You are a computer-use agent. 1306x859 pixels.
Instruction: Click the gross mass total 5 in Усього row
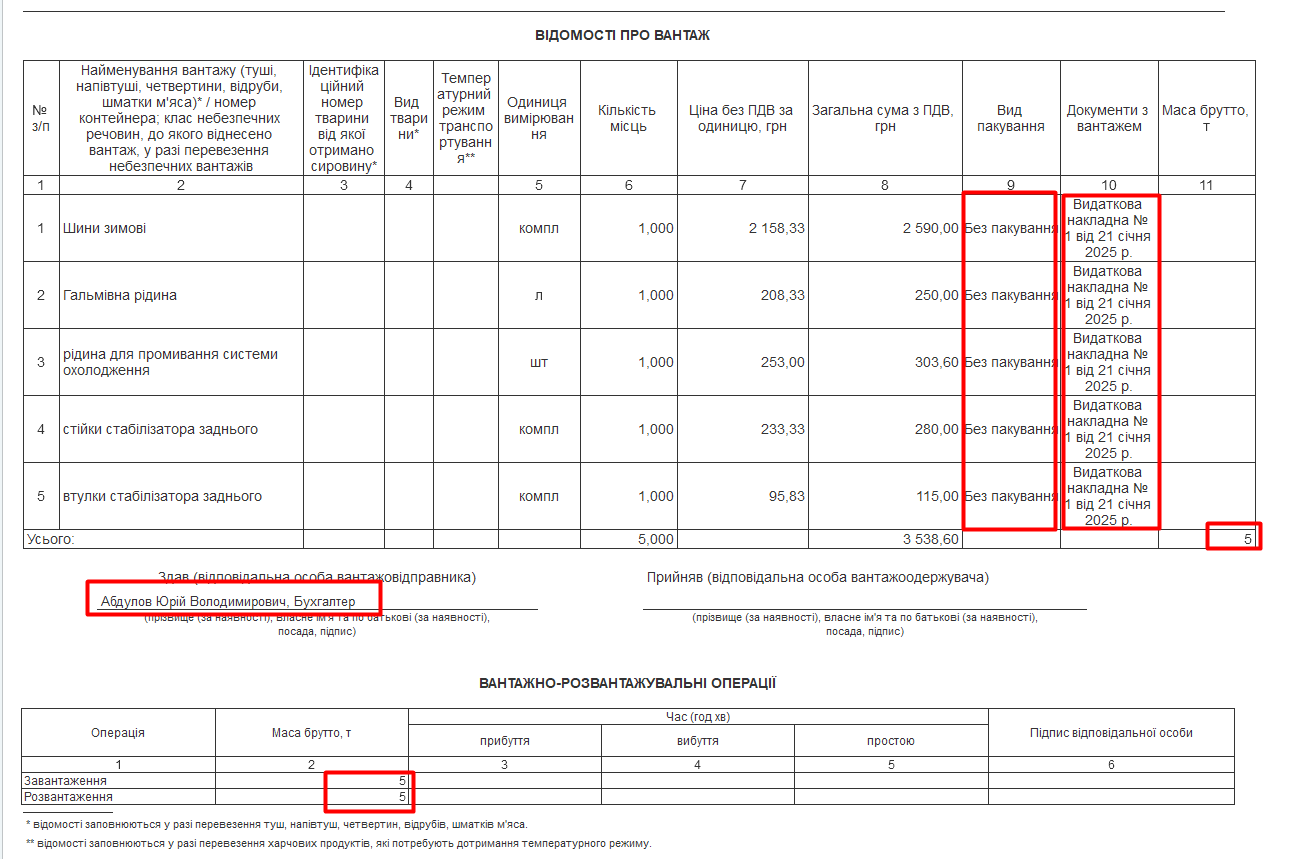[1247, 539]
